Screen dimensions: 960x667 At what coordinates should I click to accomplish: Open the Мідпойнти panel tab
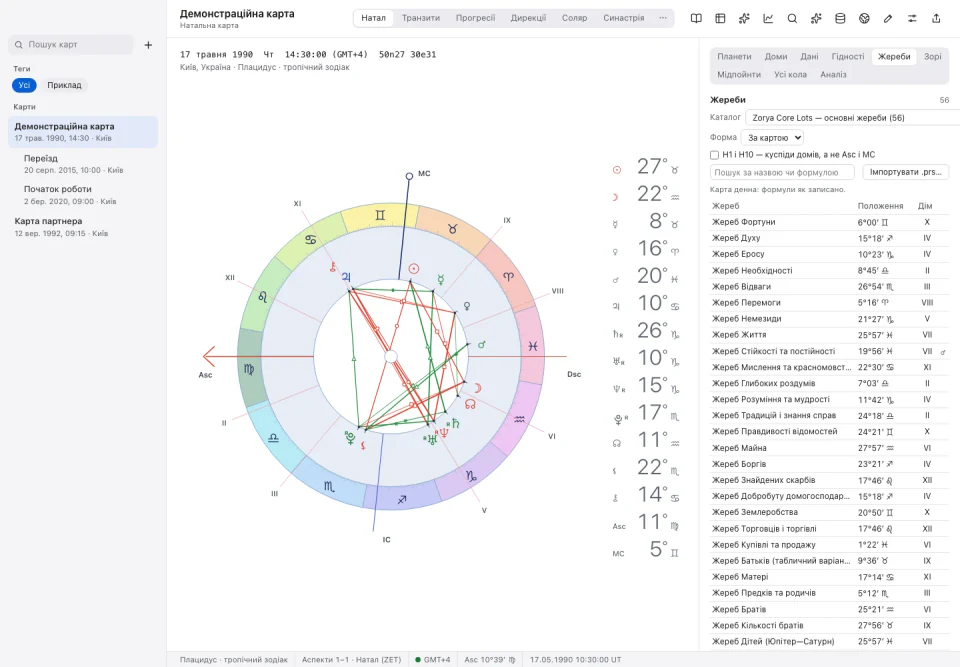coord(739,74)
